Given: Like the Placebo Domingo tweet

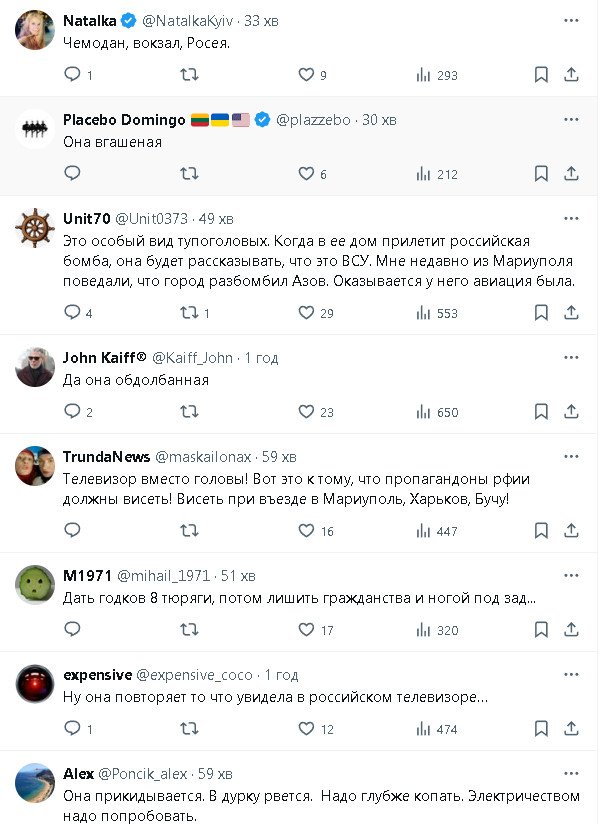Looking at the screenshot, I should pos(307,174).
